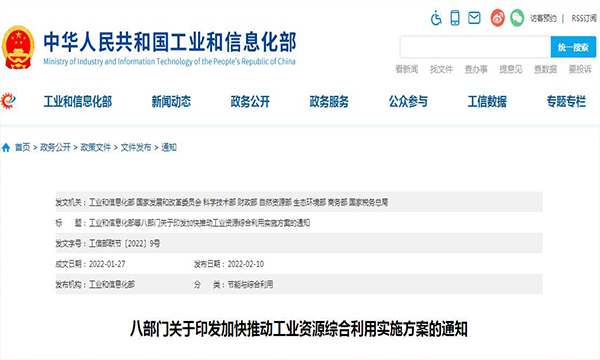
Task: Click the article heading 八部门关于印发…的通知
Action: tap(298, 329)
